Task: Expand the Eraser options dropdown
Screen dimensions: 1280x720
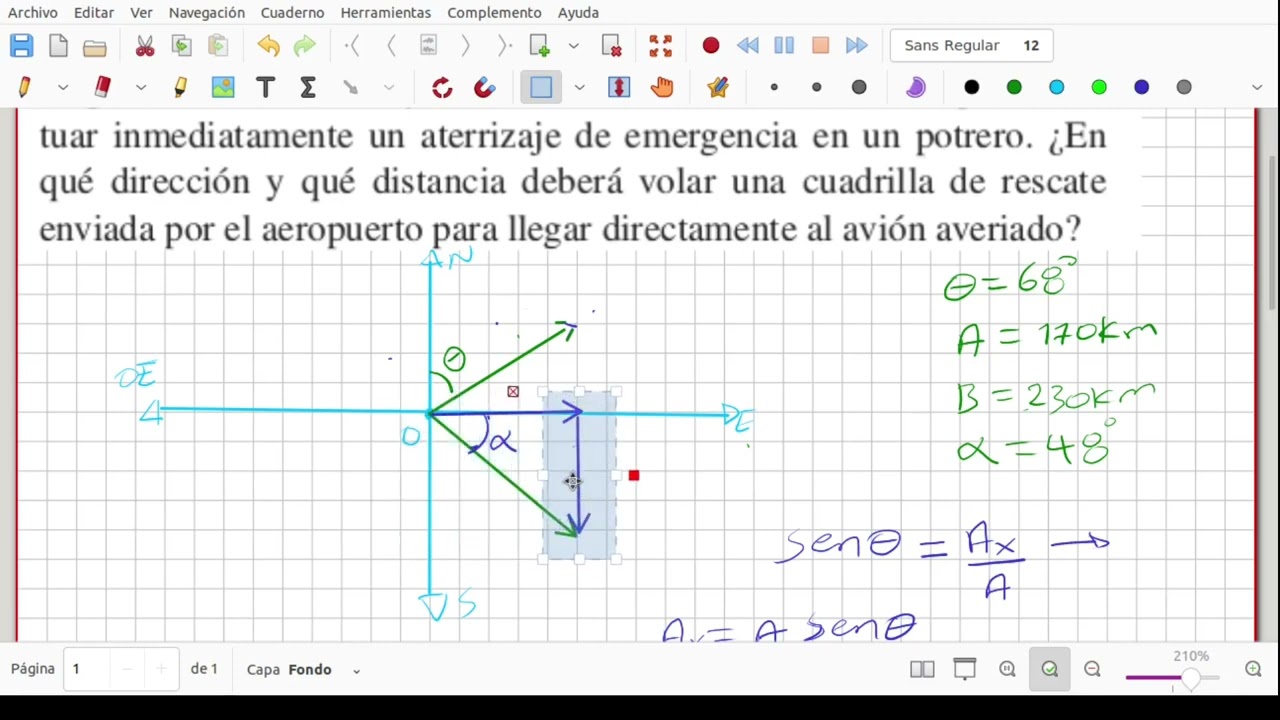Action: coord(141,87)
